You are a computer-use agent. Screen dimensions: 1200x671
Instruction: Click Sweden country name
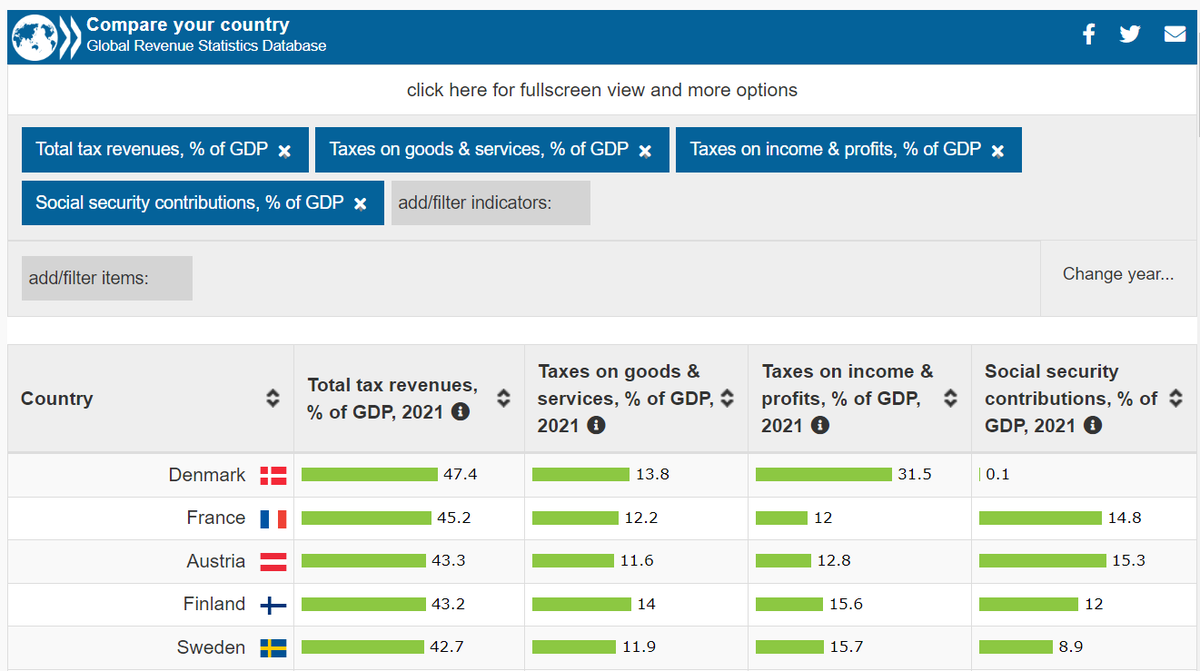click(211, 648)
